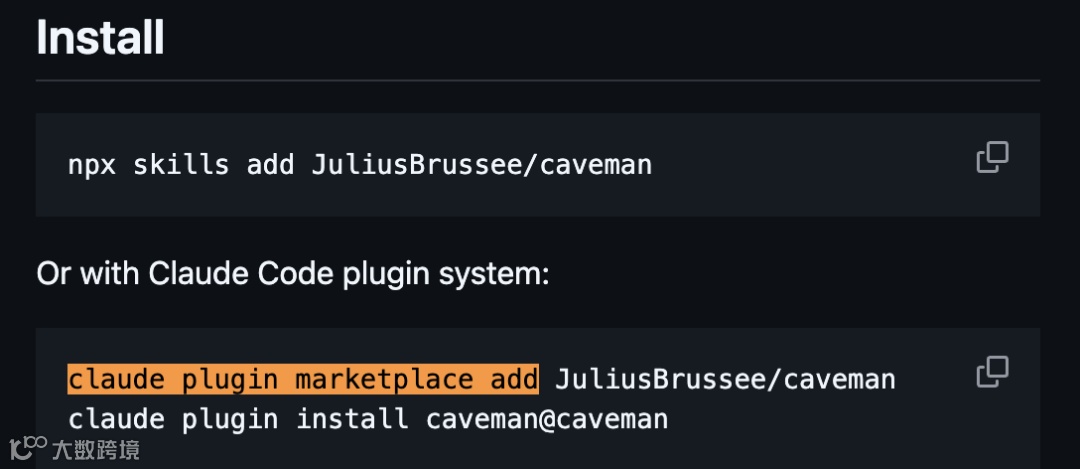Click the Install section heading
The image size is (1080, 469).
tap(100, 37)
